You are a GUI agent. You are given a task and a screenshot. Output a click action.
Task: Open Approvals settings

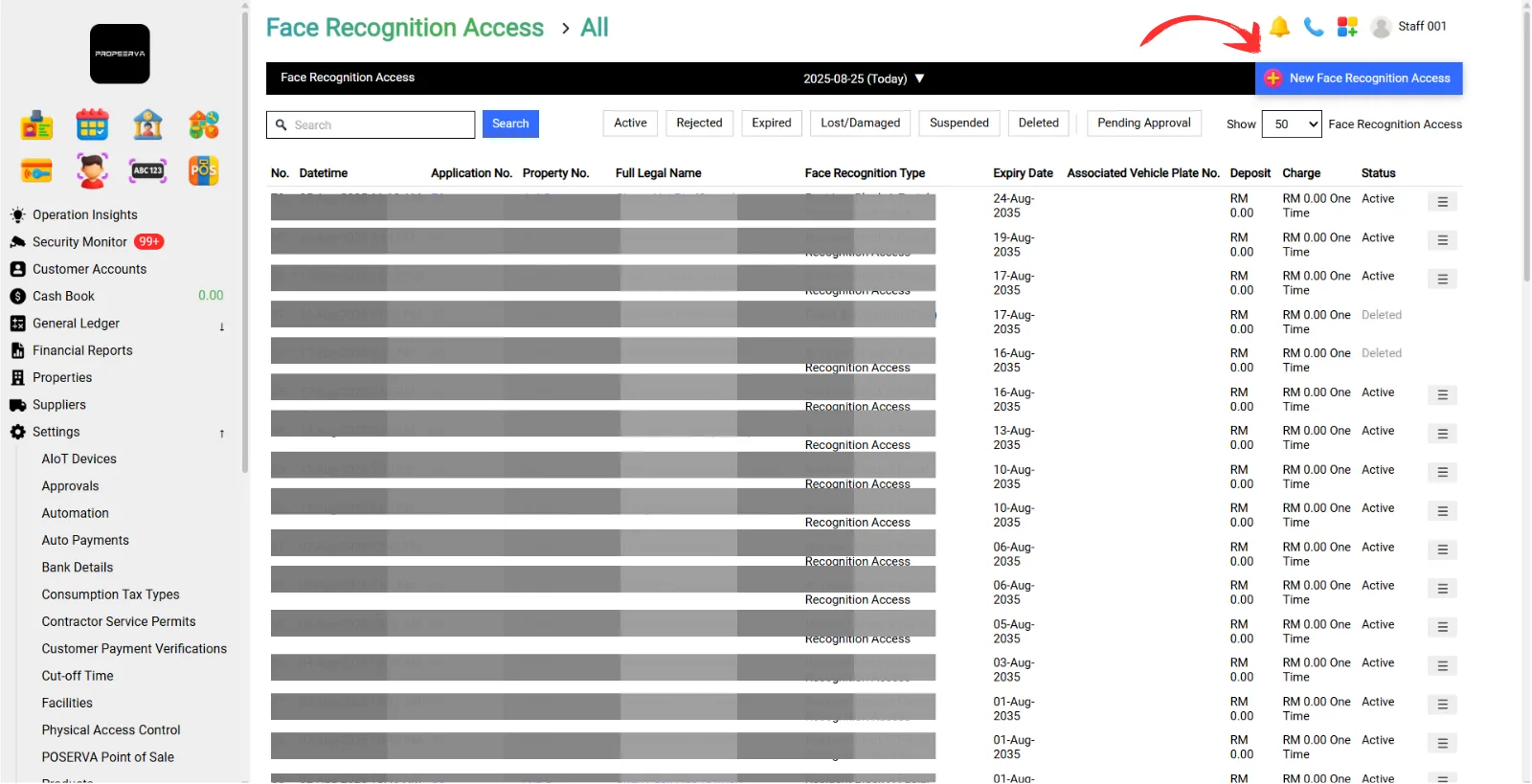71,486
